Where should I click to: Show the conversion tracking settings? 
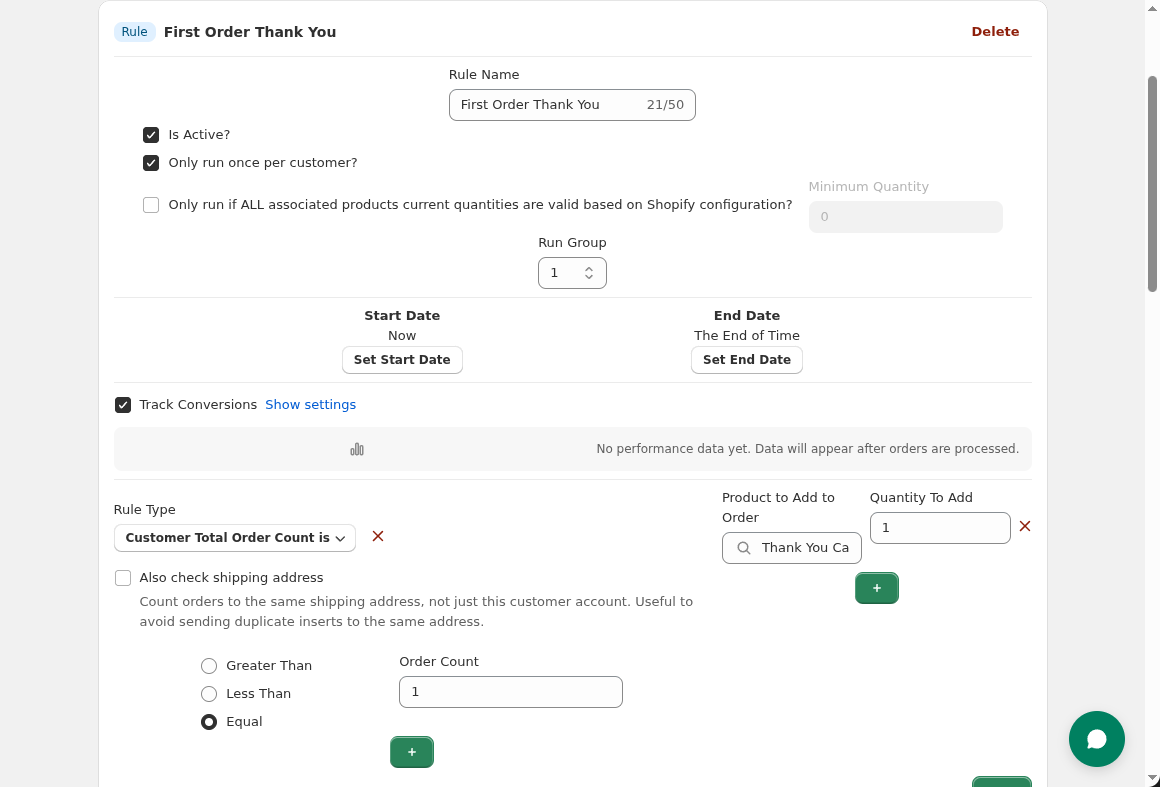point(311,404)
